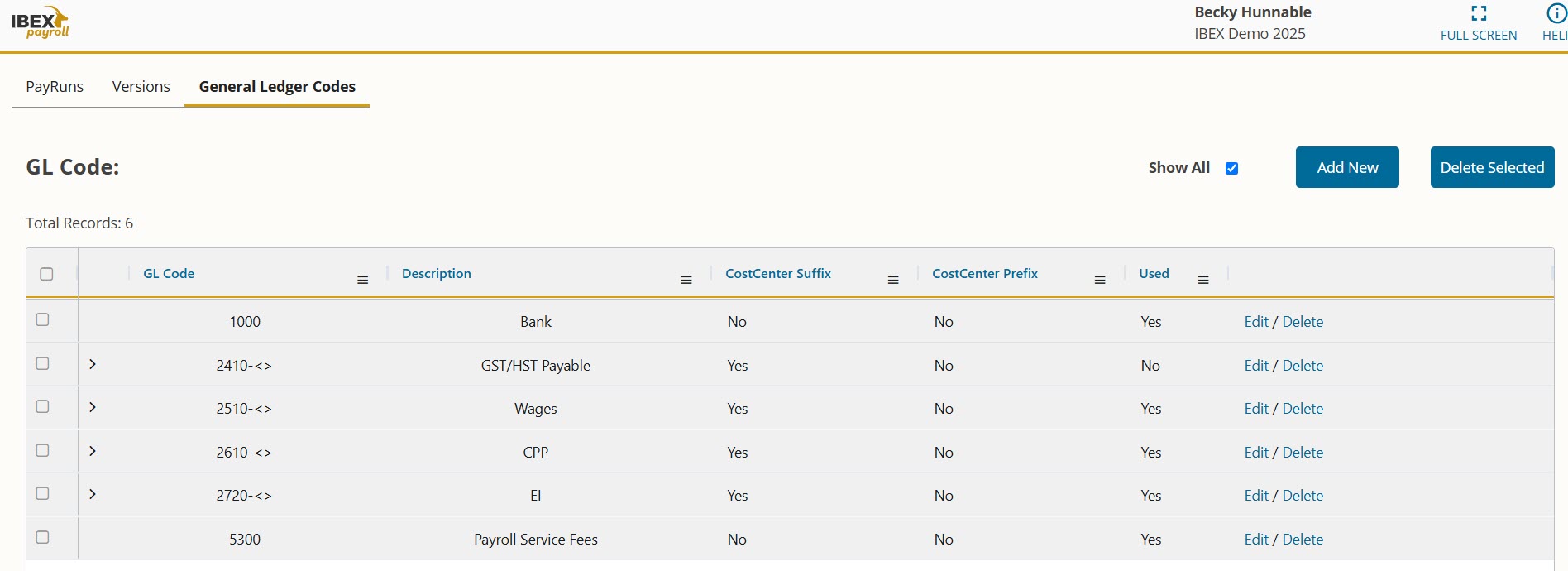Enter full screen mode icon
Screen dimensions: 1568x571
pos(1479,13)
